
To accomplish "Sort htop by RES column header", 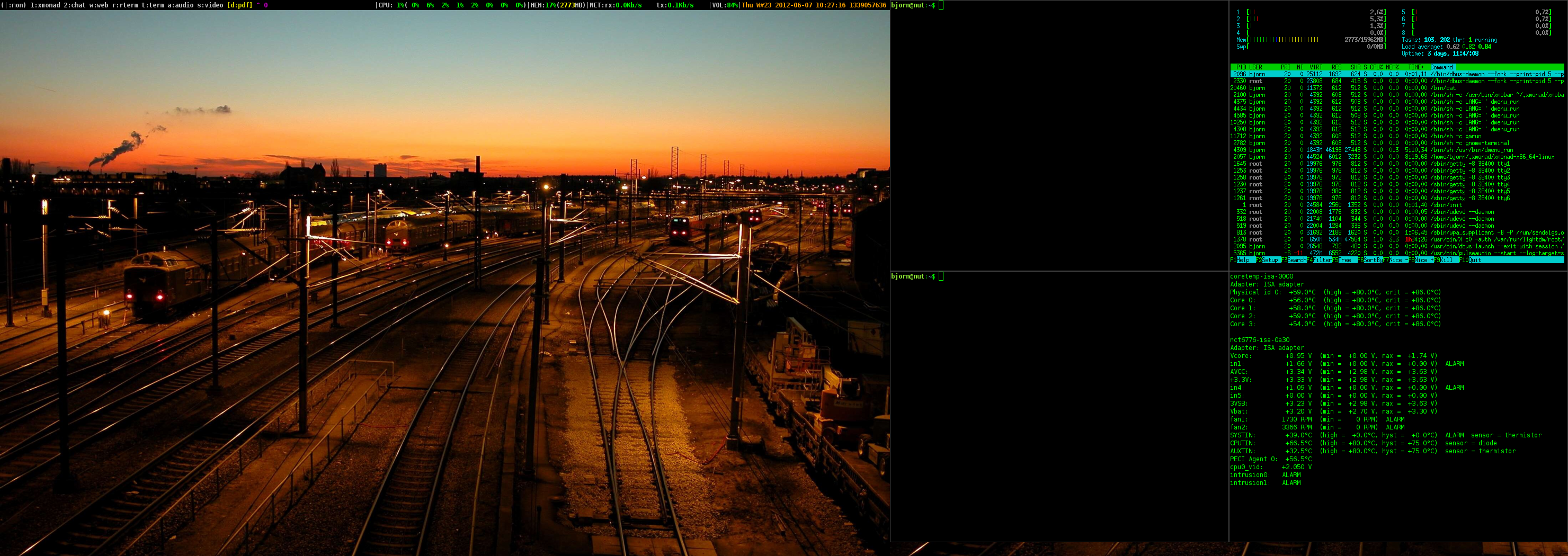I will point(1336,67).
